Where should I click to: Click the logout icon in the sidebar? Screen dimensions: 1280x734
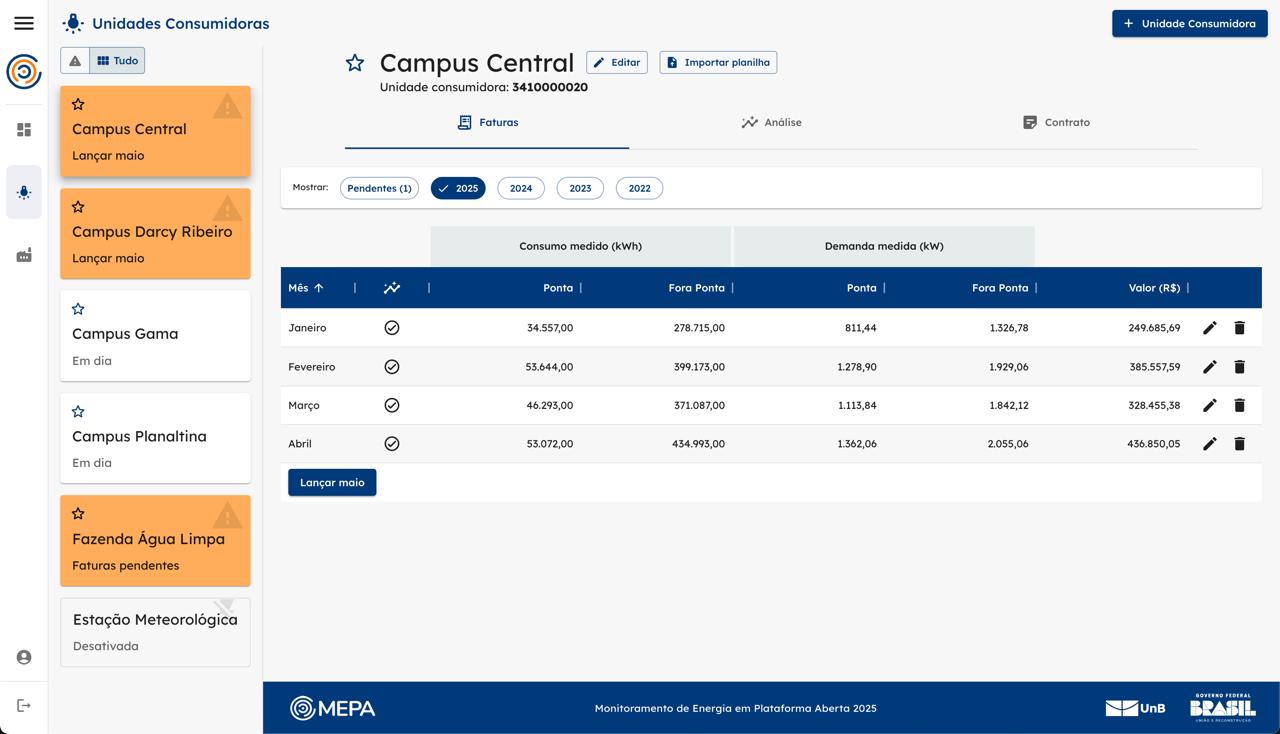point(24,706)
